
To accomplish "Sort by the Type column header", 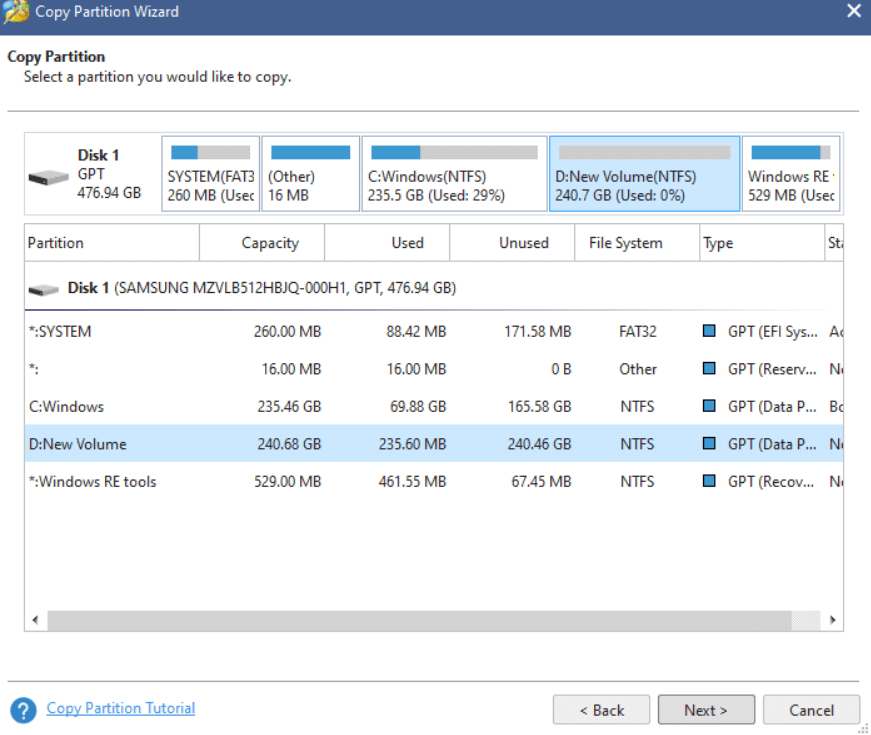I will 762,243.
